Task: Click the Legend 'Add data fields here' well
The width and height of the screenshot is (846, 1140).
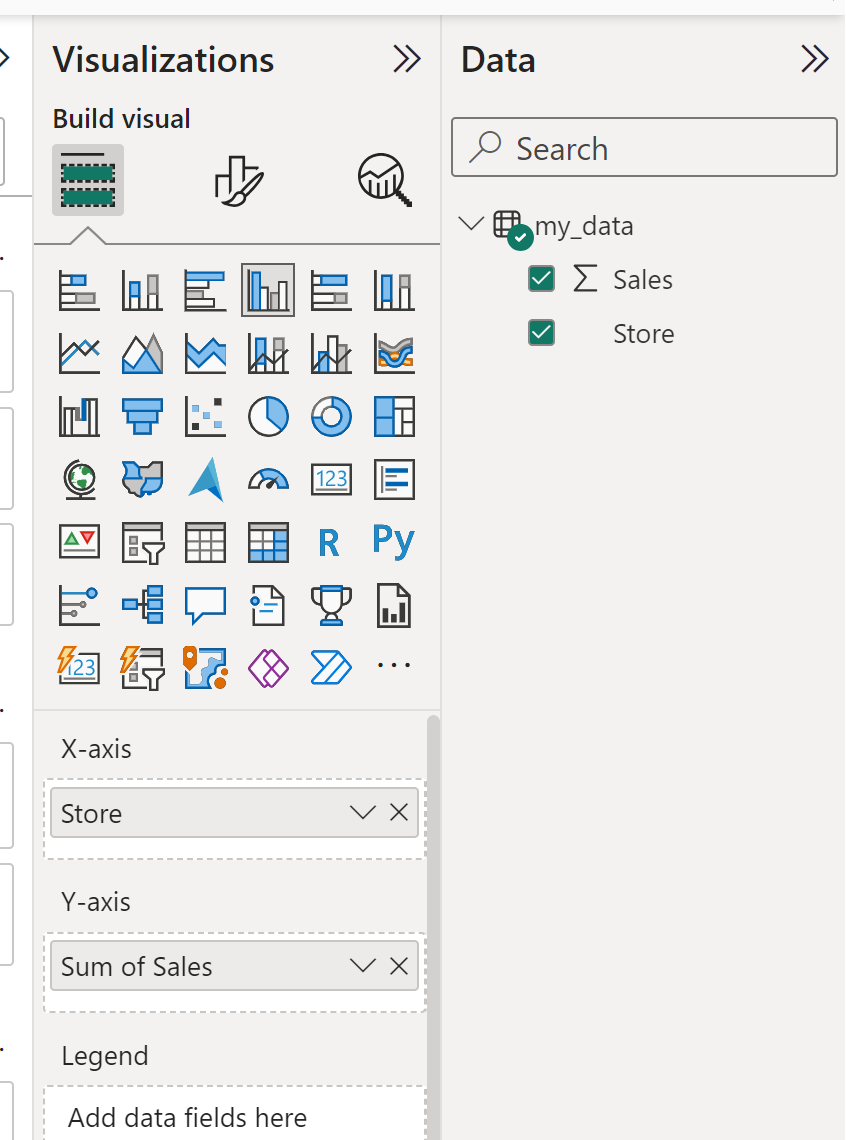Action: coord(234,1115)
